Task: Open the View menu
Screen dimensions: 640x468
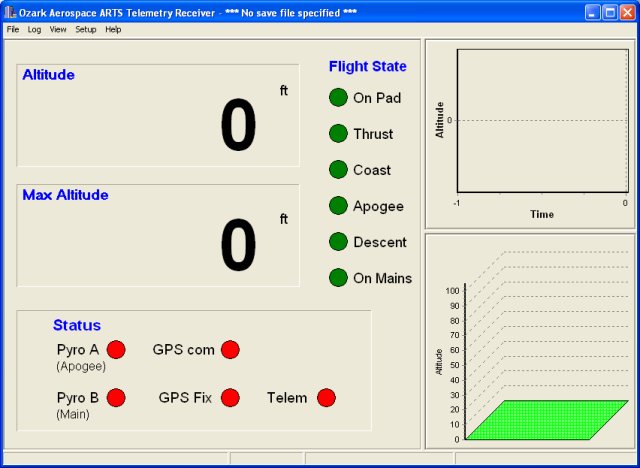Action: pyautogui.click(x=58, y=30)
